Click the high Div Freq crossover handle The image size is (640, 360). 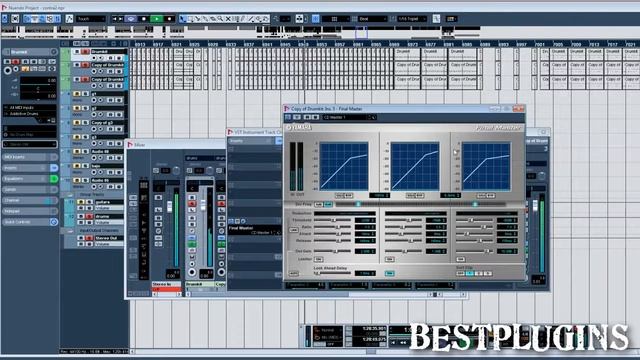[475, 204]
